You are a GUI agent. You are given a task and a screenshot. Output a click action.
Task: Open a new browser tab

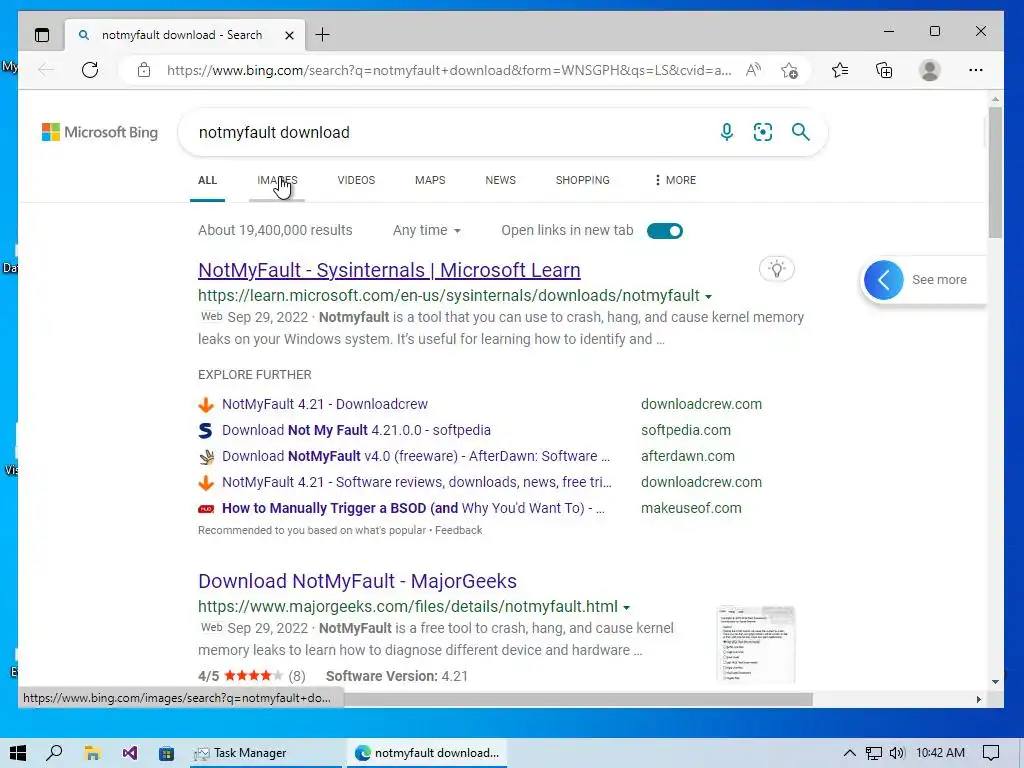tap(323, 35)
